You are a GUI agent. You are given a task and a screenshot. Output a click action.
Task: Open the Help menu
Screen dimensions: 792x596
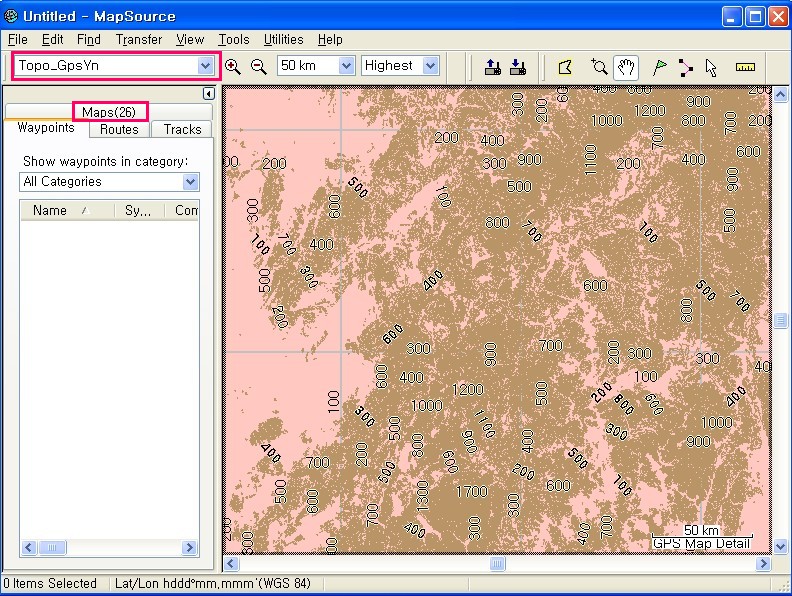(330, 39)
